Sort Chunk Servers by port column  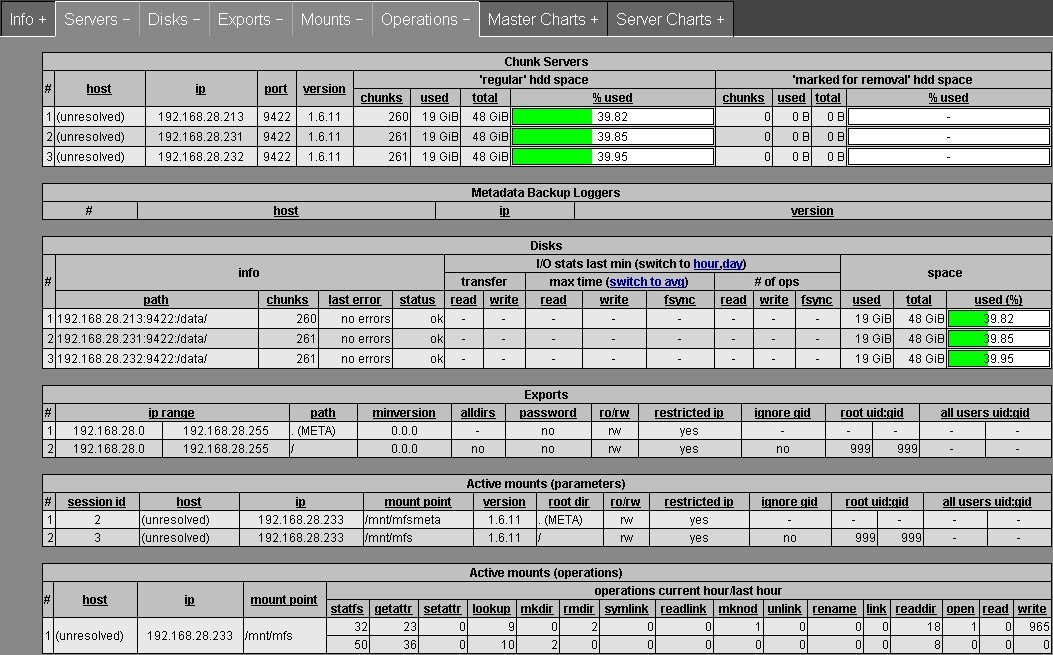click(x=275, y=89)
